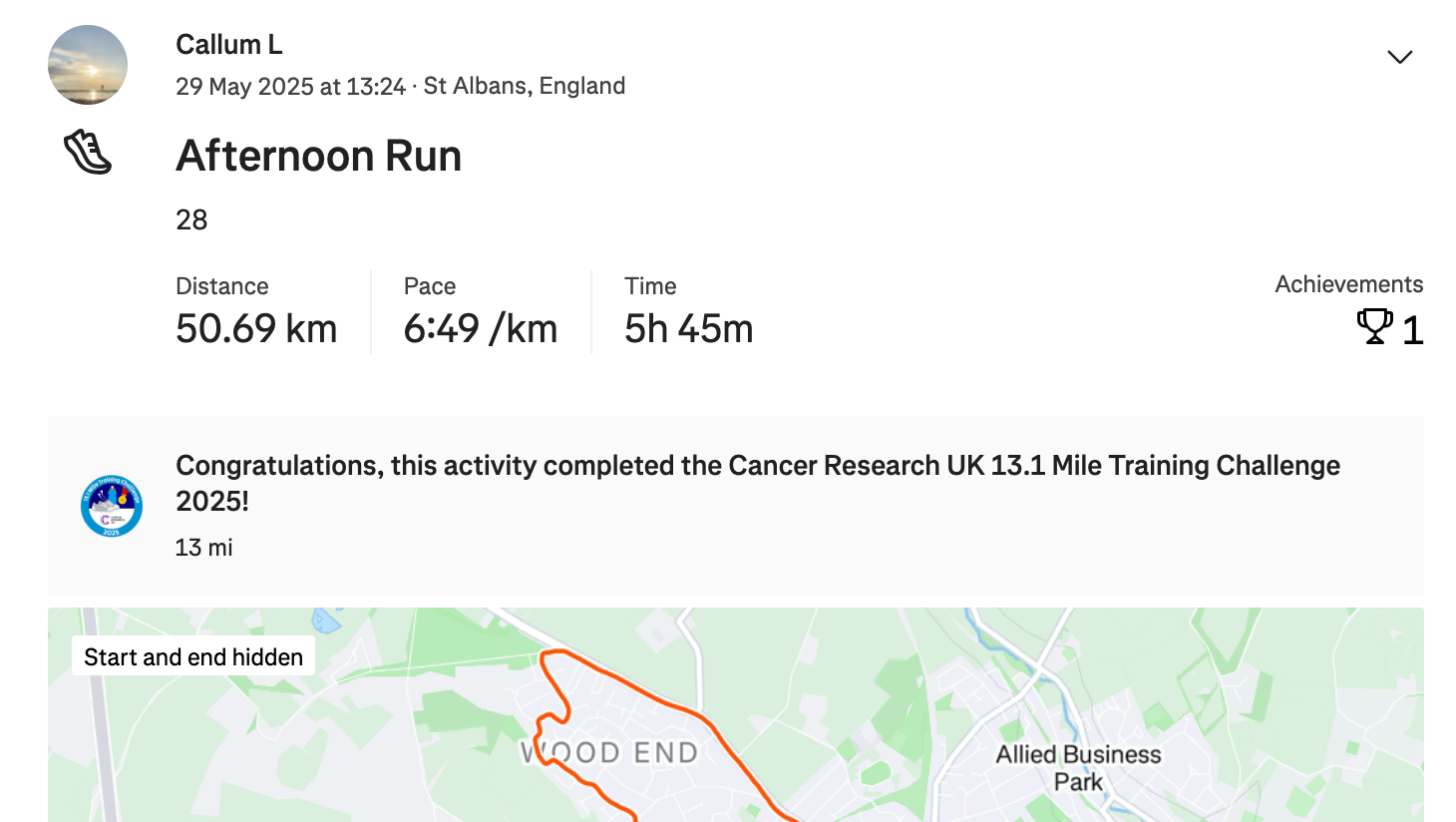Click the Cancer Research UK challenge badge
1456x822 pixels.
point(112,506)
